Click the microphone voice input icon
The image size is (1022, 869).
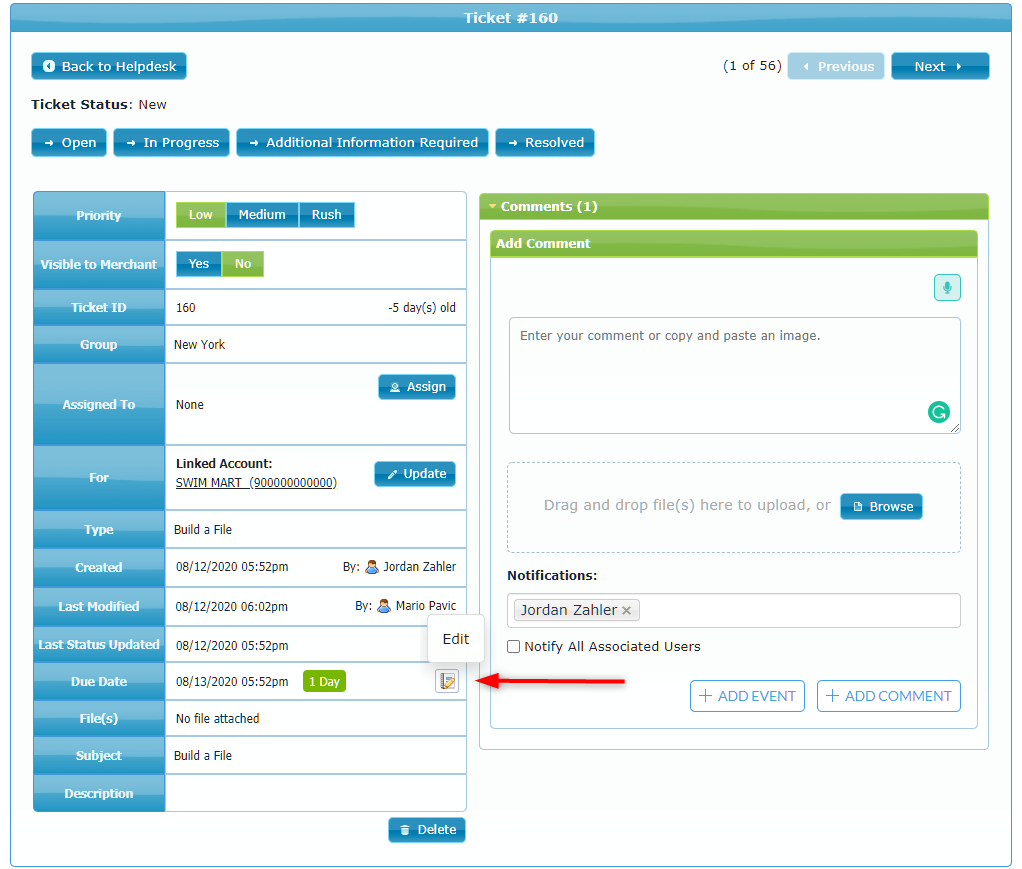click(947, 288)
